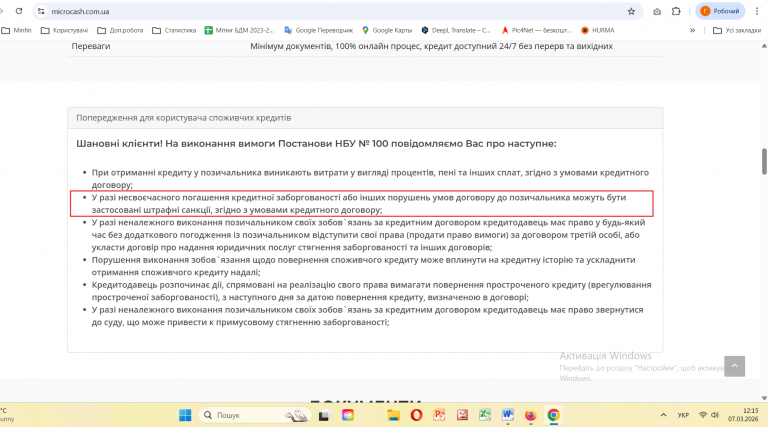
Task: Open Excel from the taskbar
Action: coord(485,415)
